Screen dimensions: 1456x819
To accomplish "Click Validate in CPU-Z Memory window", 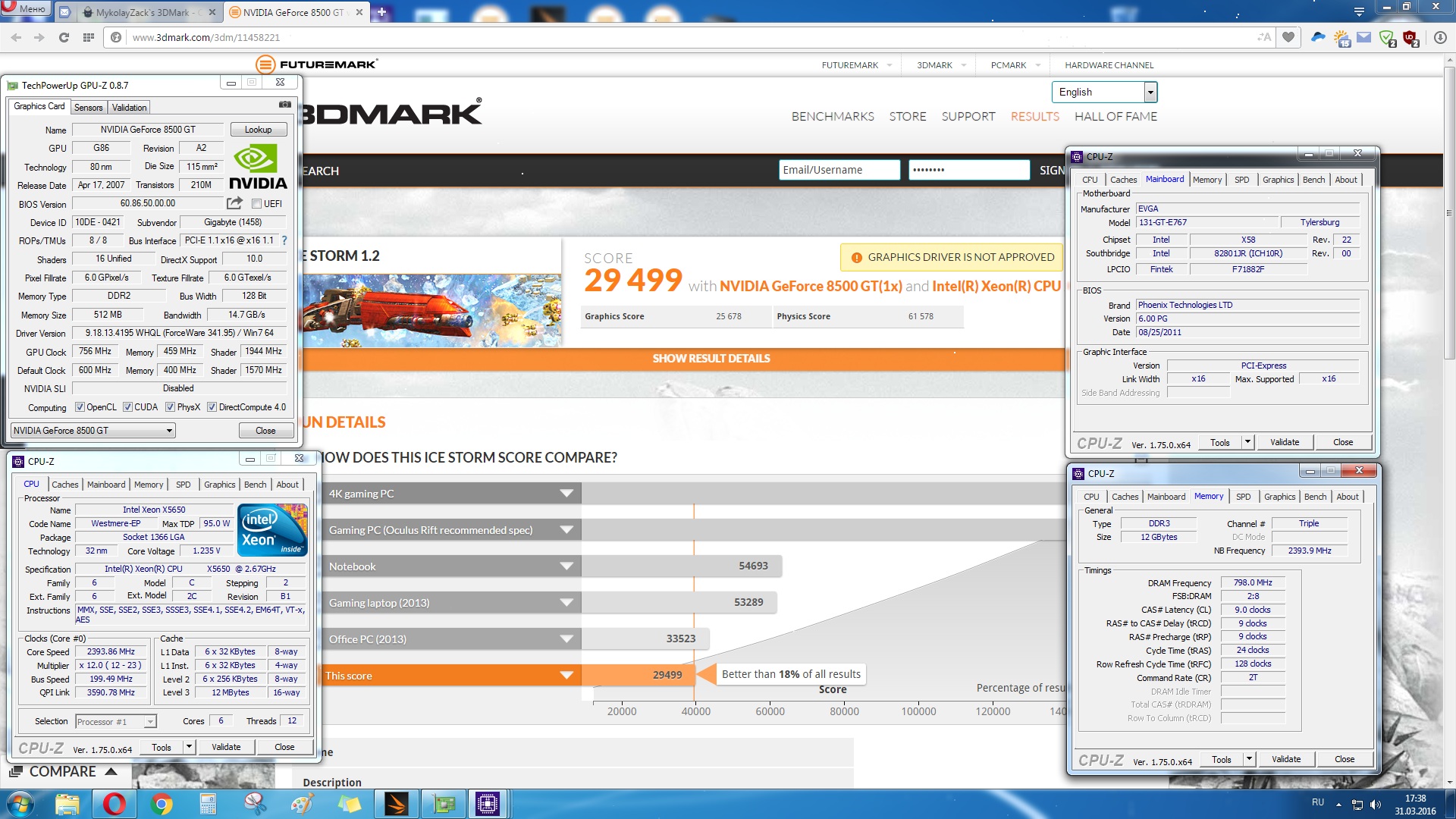I will tap(1285, 759).
